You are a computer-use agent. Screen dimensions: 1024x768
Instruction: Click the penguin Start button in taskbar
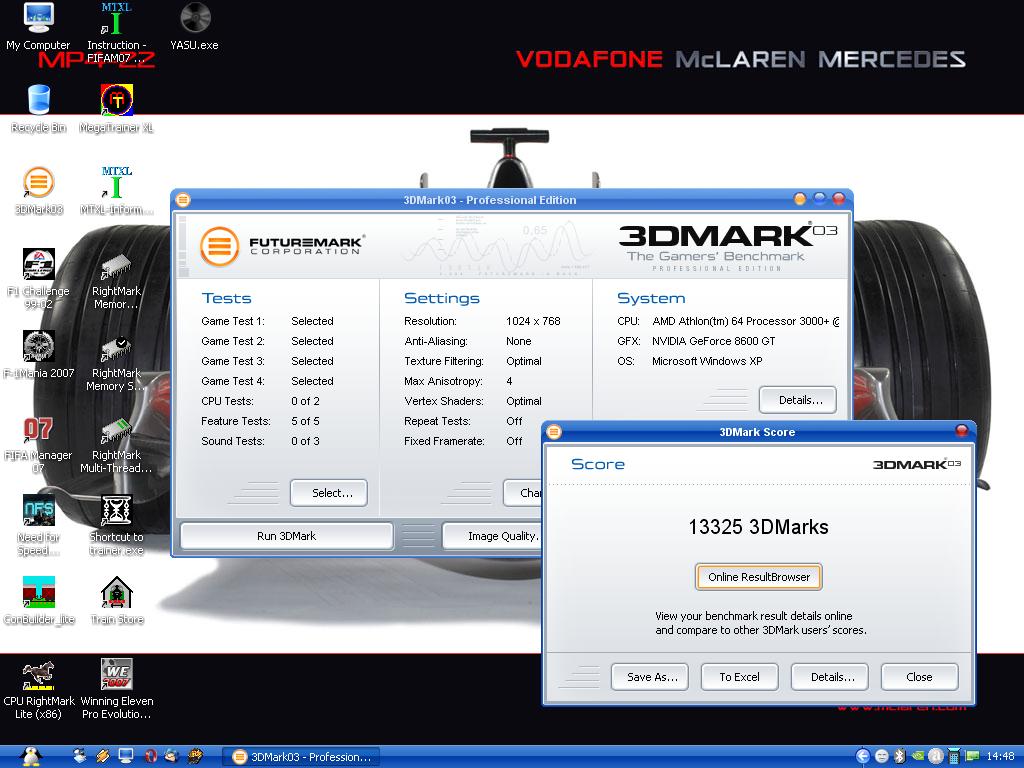31,756
